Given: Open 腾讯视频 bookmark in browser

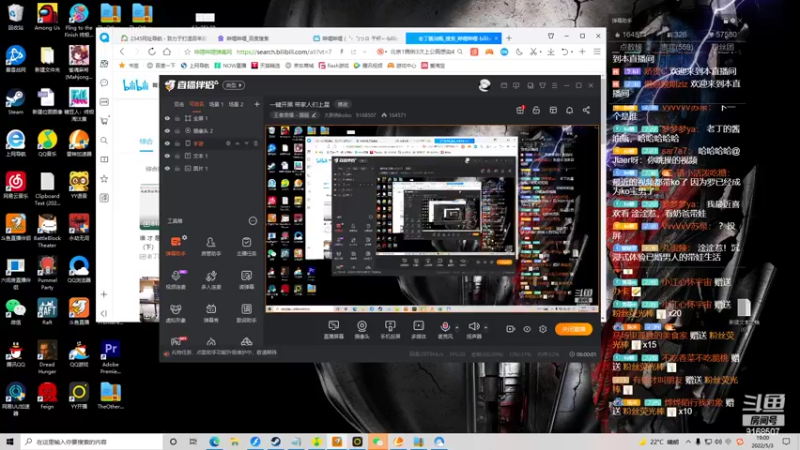Looking at the screenshot, I should pyautogui.click(x=368, y=66).
